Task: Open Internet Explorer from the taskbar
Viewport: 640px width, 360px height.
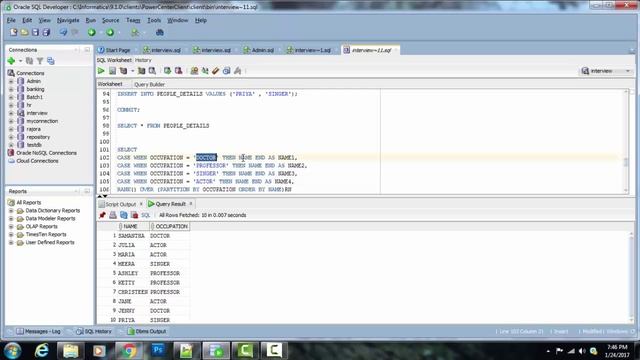Action: [41, 351]
